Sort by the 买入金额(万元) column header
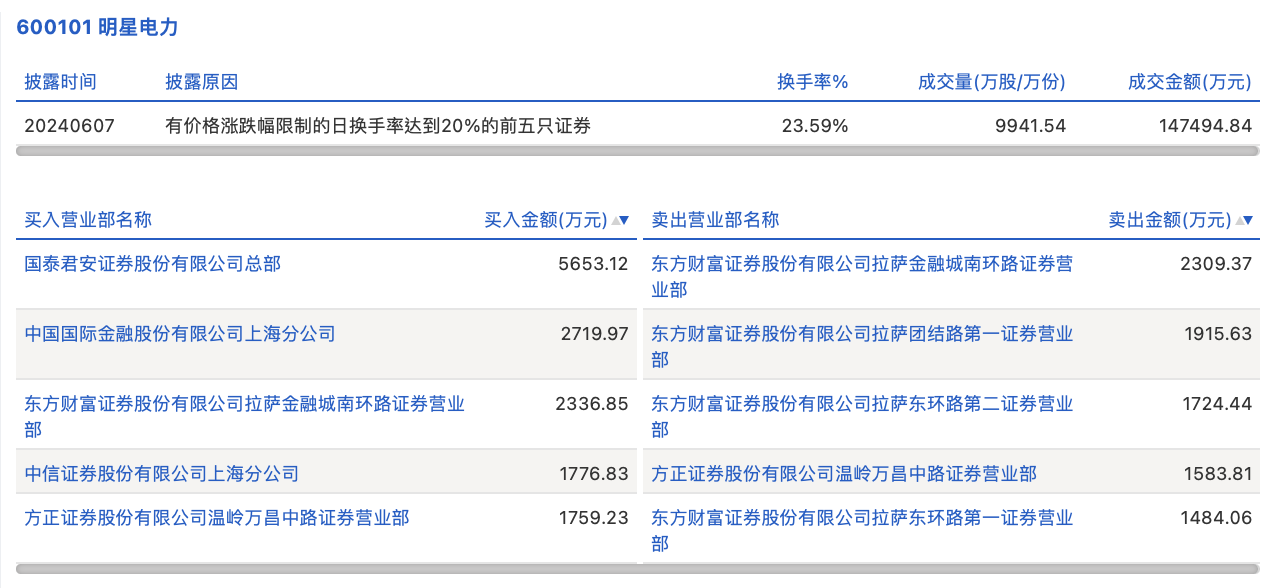The image size is (1270, 588). coord(545,220)
